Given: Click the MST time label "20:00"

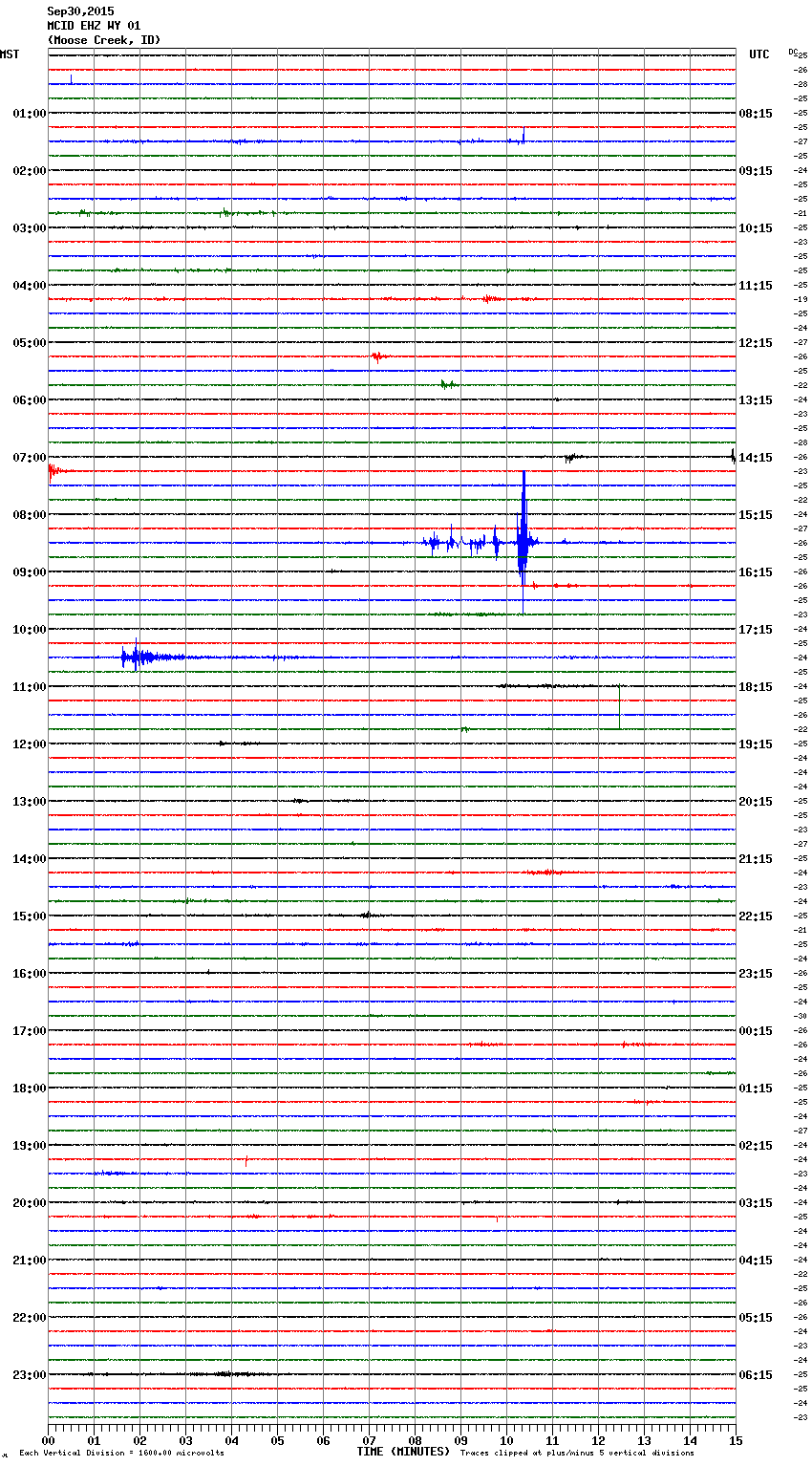Looking at the screenshot, I should 30,1203.
